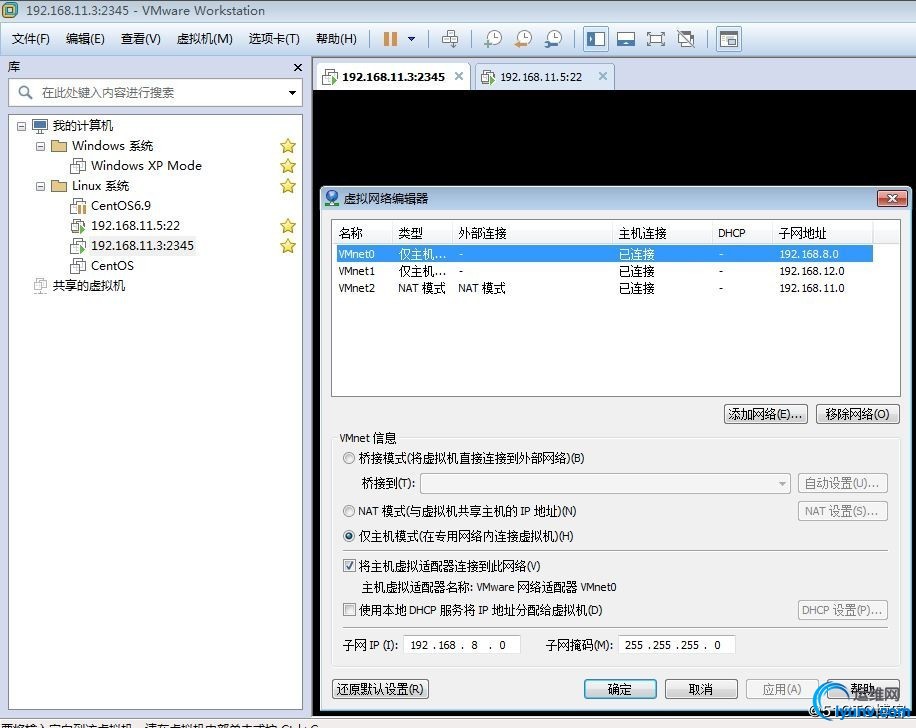Toggle 将主机虚拟适配器连接到此网络 checkbox
Image resolution: width=916 pixels, height=728 pixels.
point(349,566)
